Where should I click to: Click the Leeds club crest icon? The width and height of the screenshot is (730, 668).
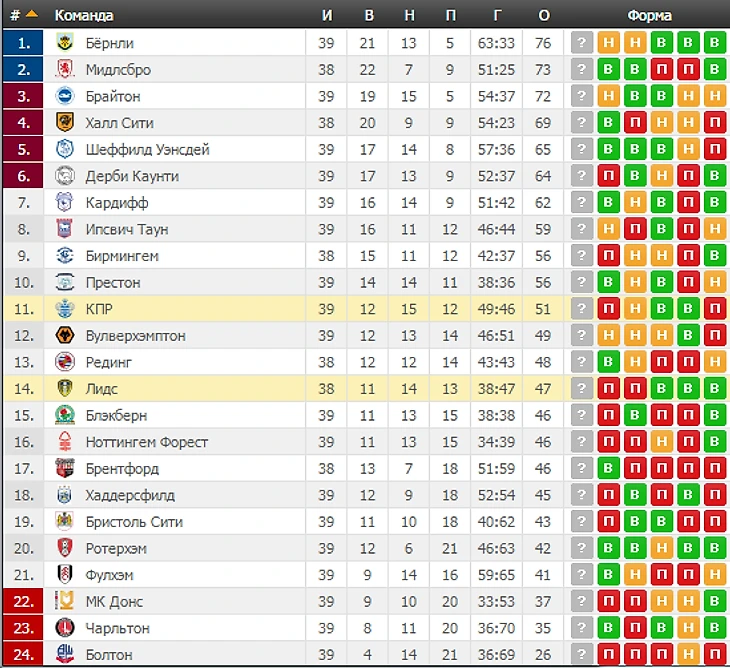pos(65,389)
